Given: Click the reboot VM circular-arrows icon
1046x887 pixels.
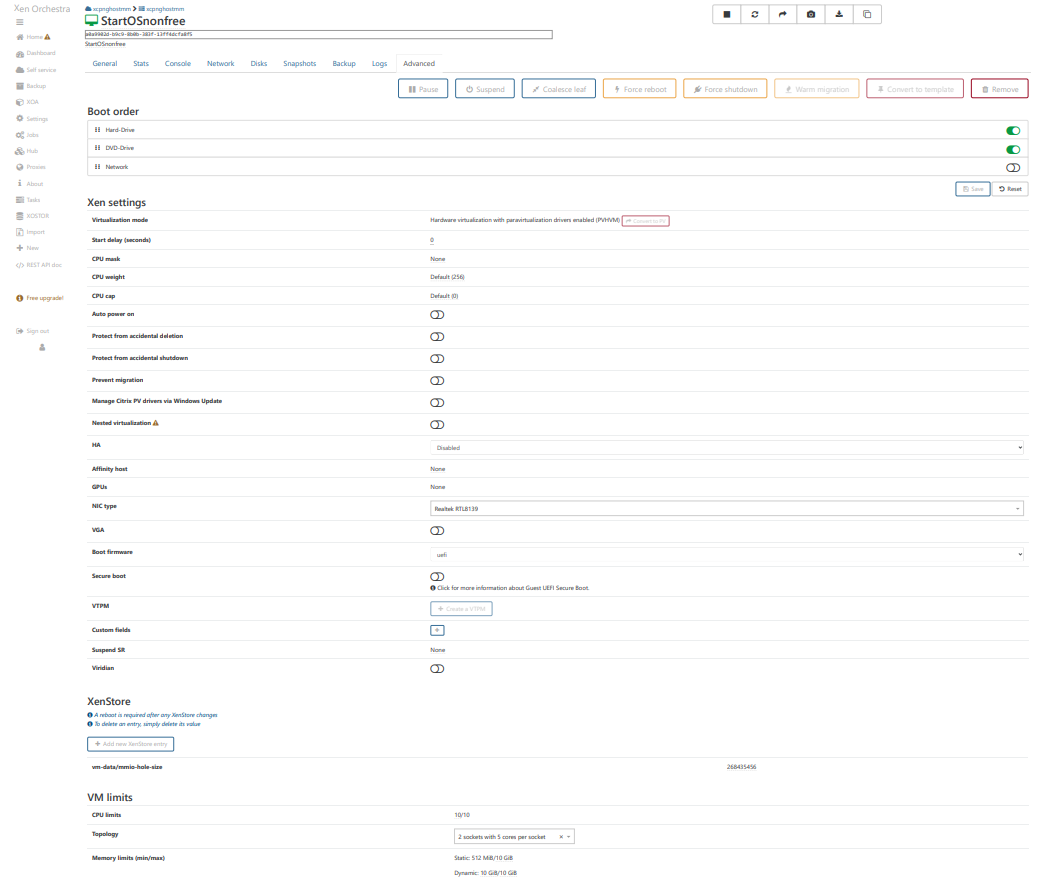Looking at the screenshot, I should (x=755, y=15).
